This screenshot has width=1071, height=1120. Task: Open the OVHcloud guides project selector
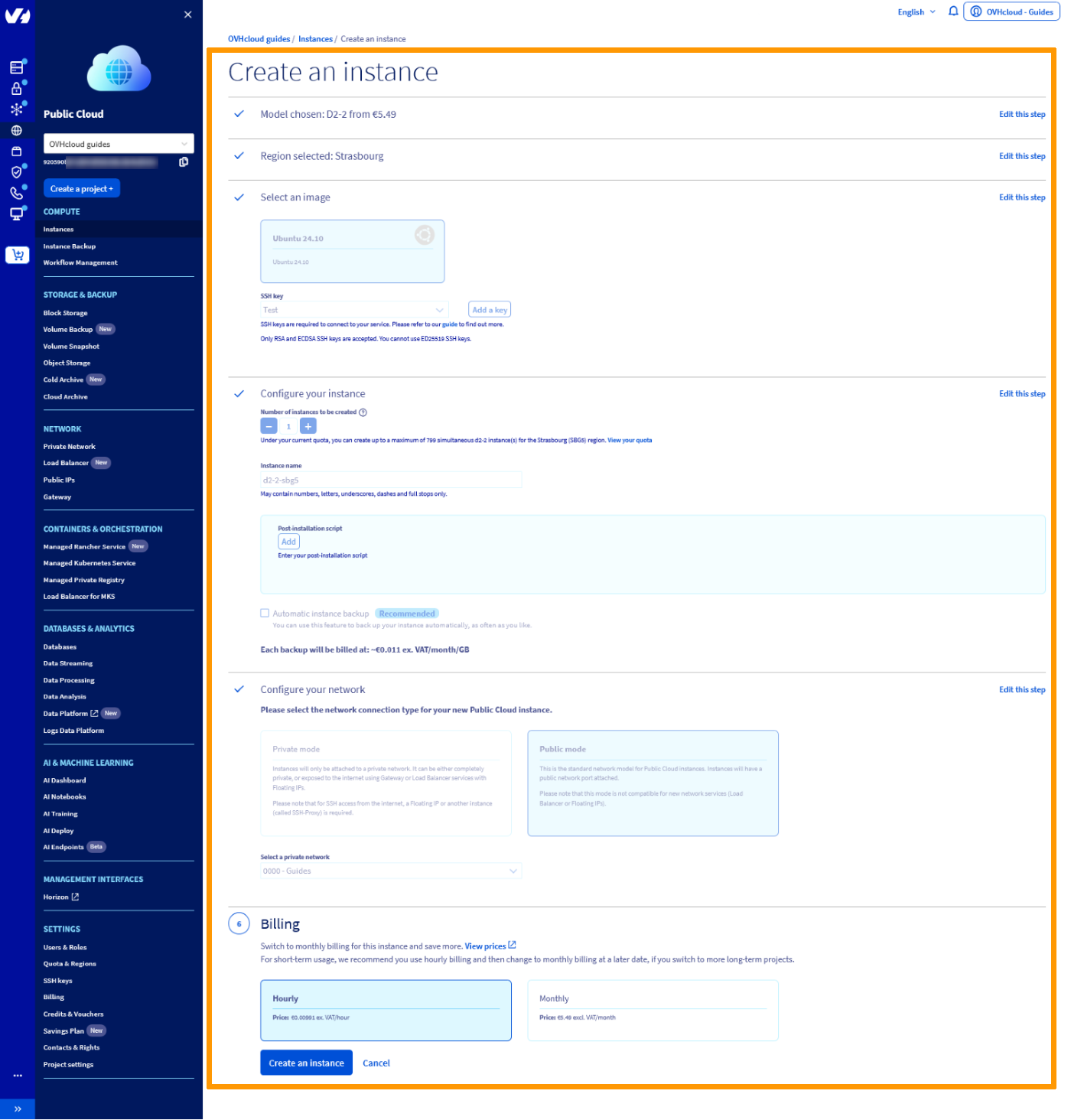[119, 143]
